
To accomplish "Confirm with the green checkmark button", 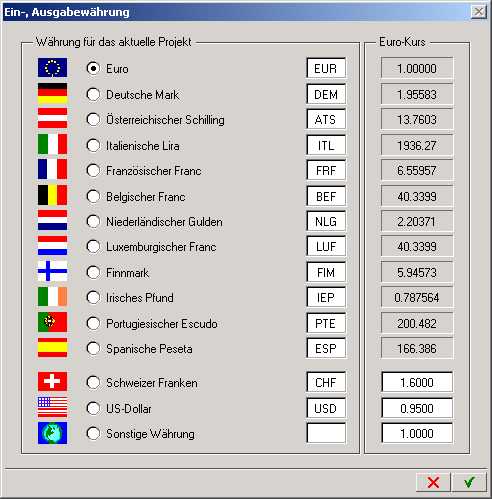I will point(469,482).
